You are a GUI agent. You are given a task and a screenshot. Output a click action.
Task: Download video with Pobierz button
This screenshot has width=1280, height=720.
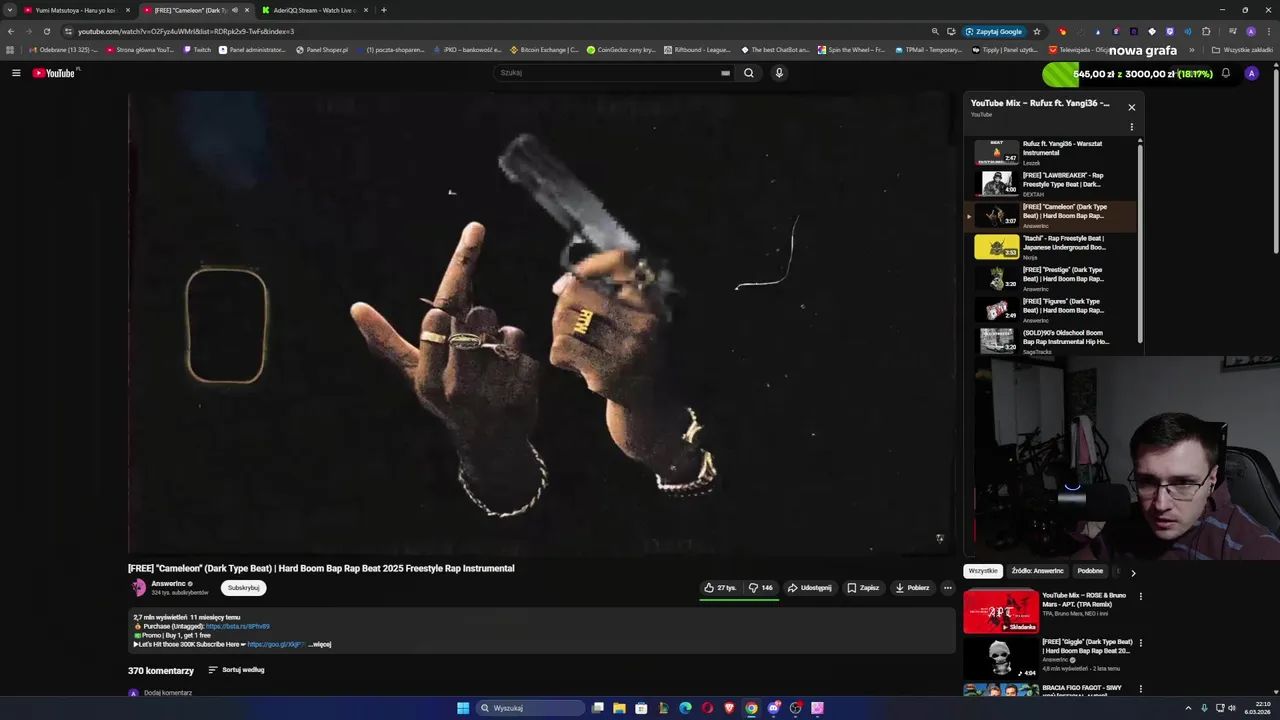click(912, 588)
